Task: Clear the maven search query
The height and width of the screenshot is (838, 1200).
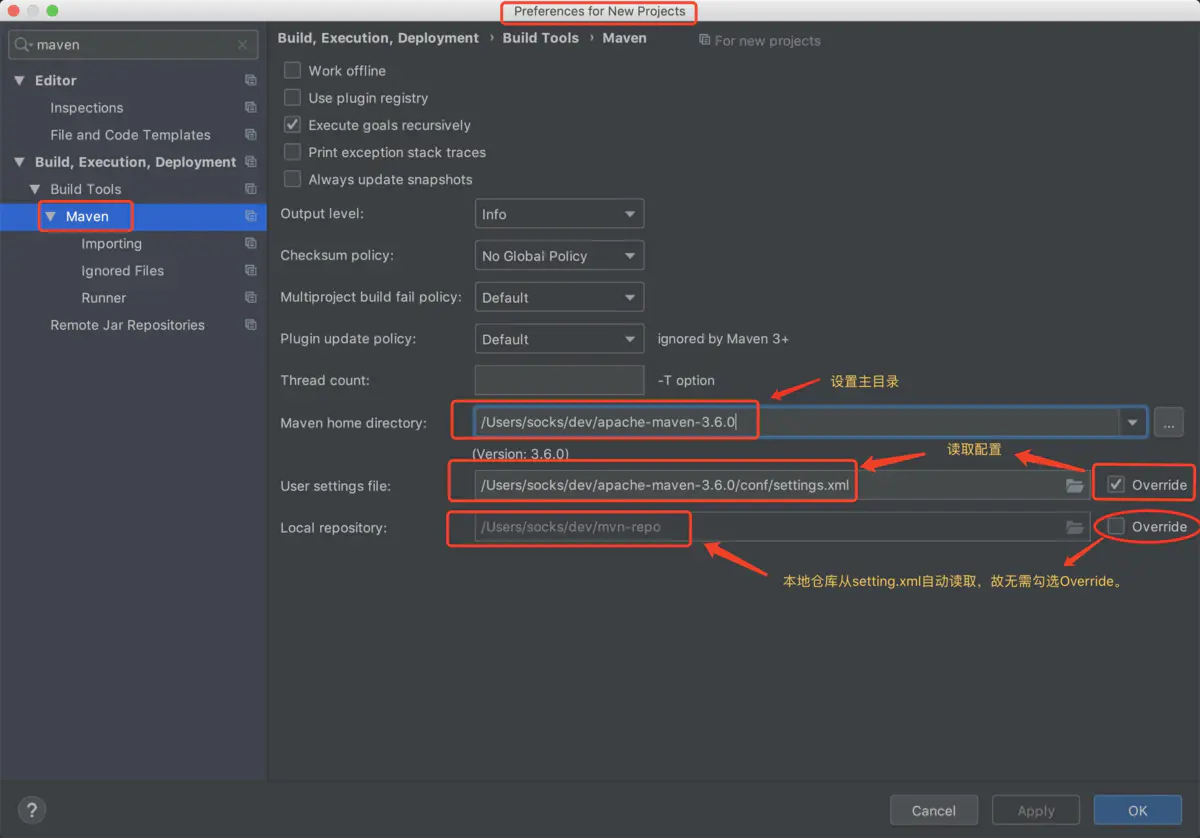Action: tap(243, 45)
